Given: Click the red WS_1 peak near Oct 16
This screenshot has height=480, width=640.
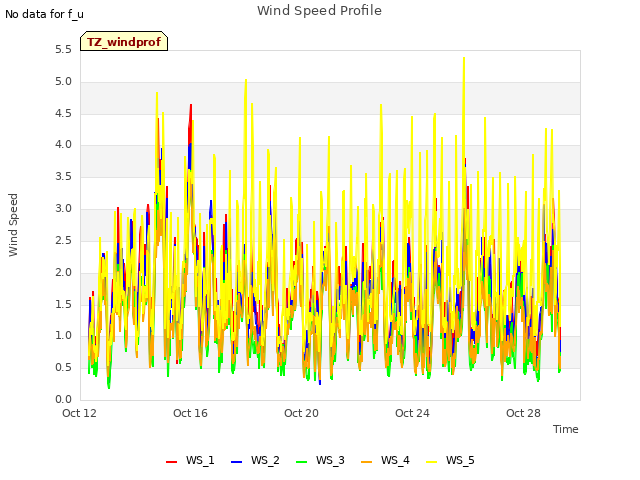Looking at the screenshot, I should pos(191,106).
